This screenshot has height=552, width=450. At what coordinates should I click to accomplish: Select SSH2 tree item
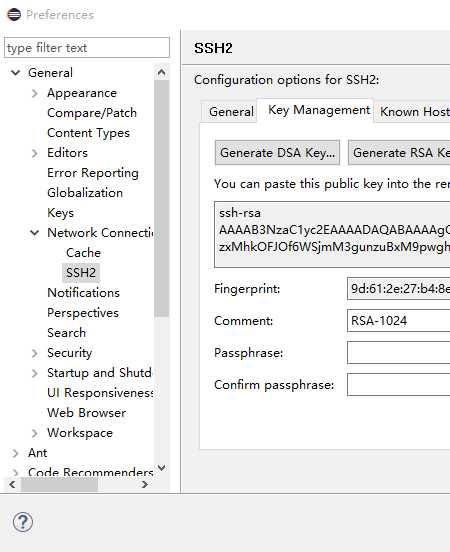click(x=81, y=273)
